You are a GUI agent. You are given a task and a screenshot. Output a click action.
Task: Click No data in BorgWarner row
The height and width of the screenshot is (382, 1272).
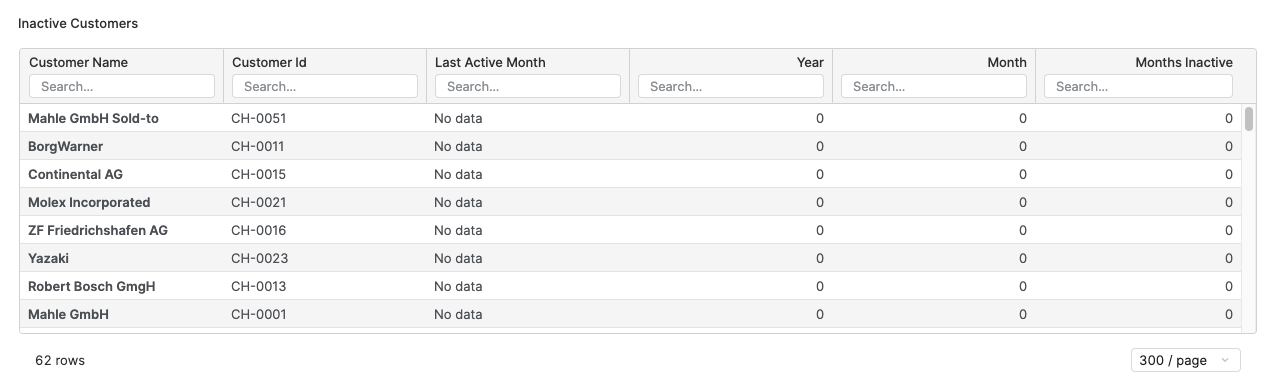458,146
